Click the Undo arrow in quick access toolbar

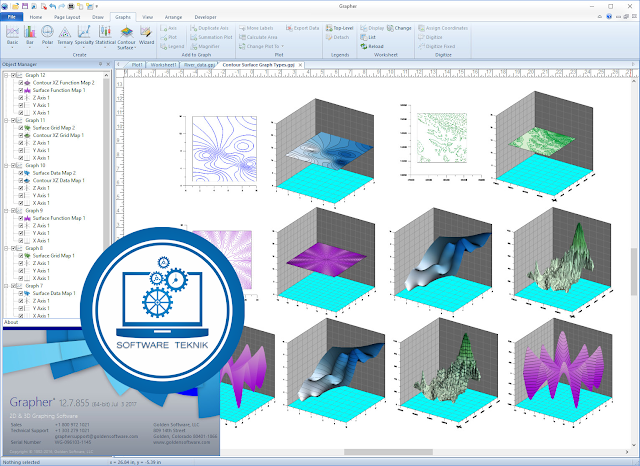coord(53,6)
